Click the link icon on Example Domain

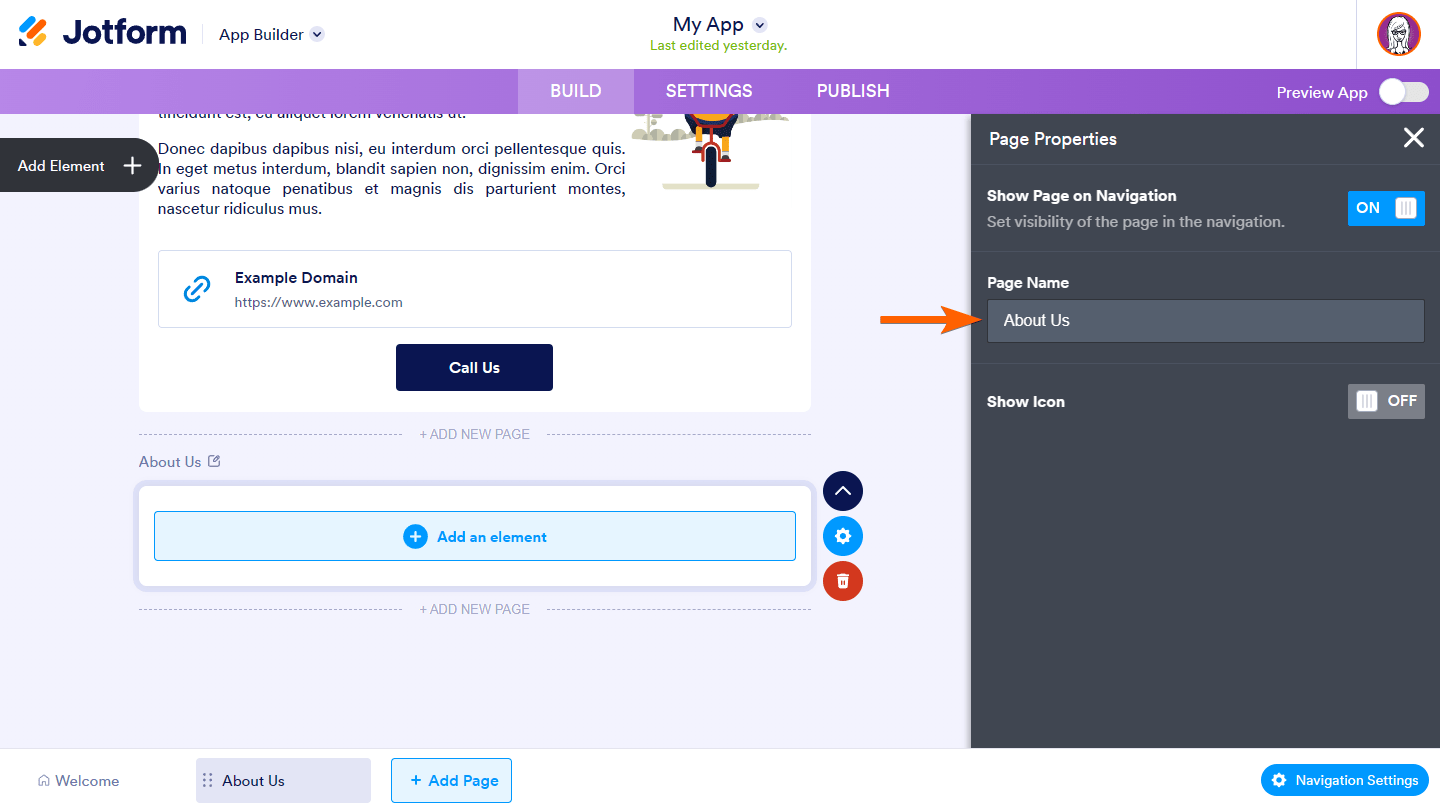[x=197, y=289]
